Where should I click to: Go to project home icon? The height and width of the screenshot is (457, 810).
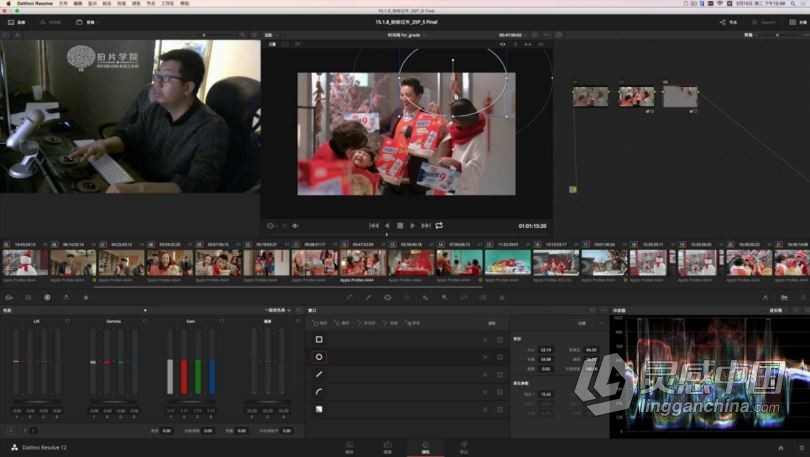(x=781, y=448)
